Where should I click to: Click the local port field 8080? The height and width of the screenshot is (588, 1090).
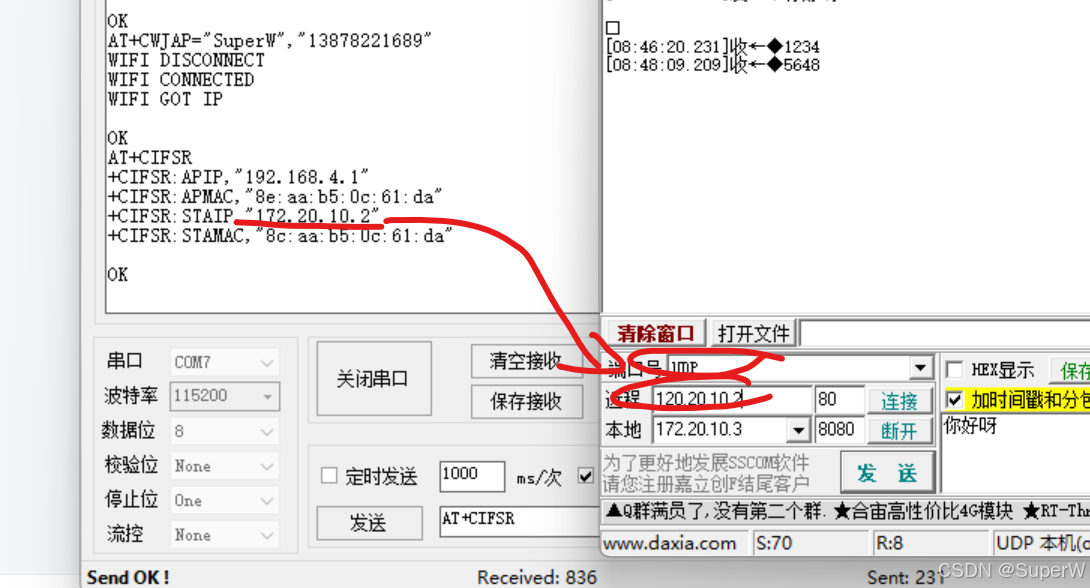[839, 430]
